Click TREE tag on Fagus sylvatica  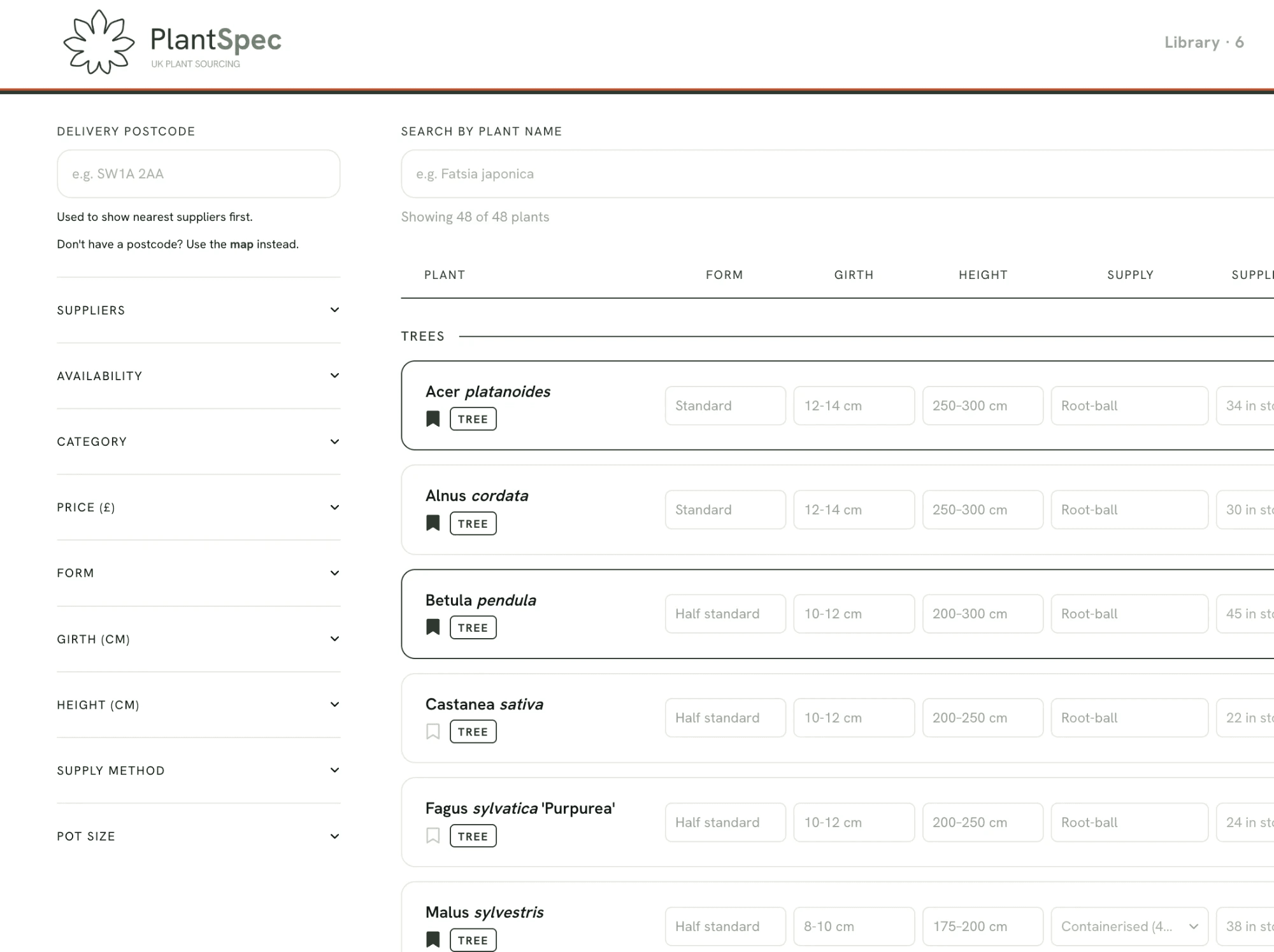(473, 836)
